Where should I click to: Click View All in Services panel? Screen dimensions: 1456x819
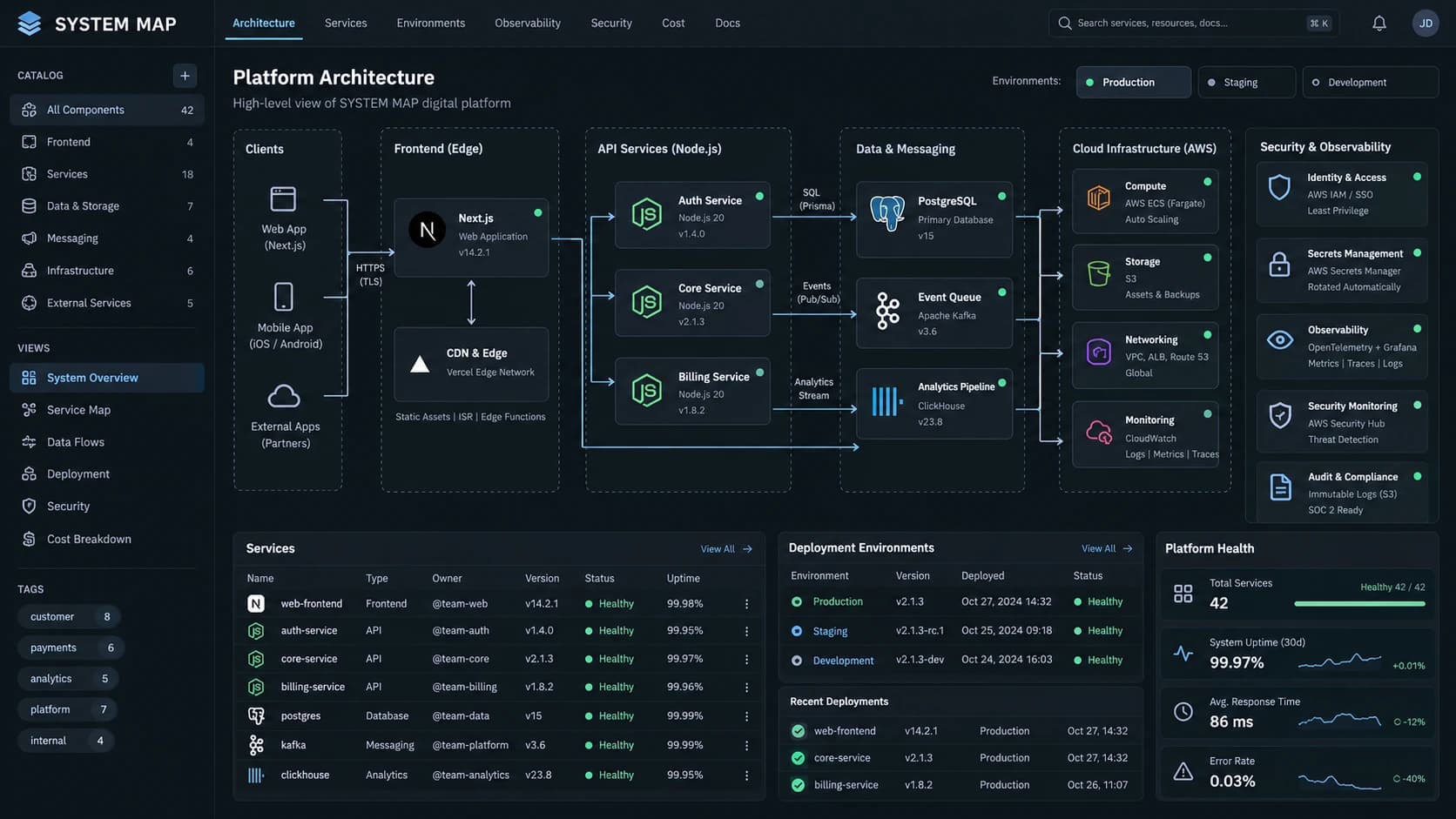coord(726,549)
